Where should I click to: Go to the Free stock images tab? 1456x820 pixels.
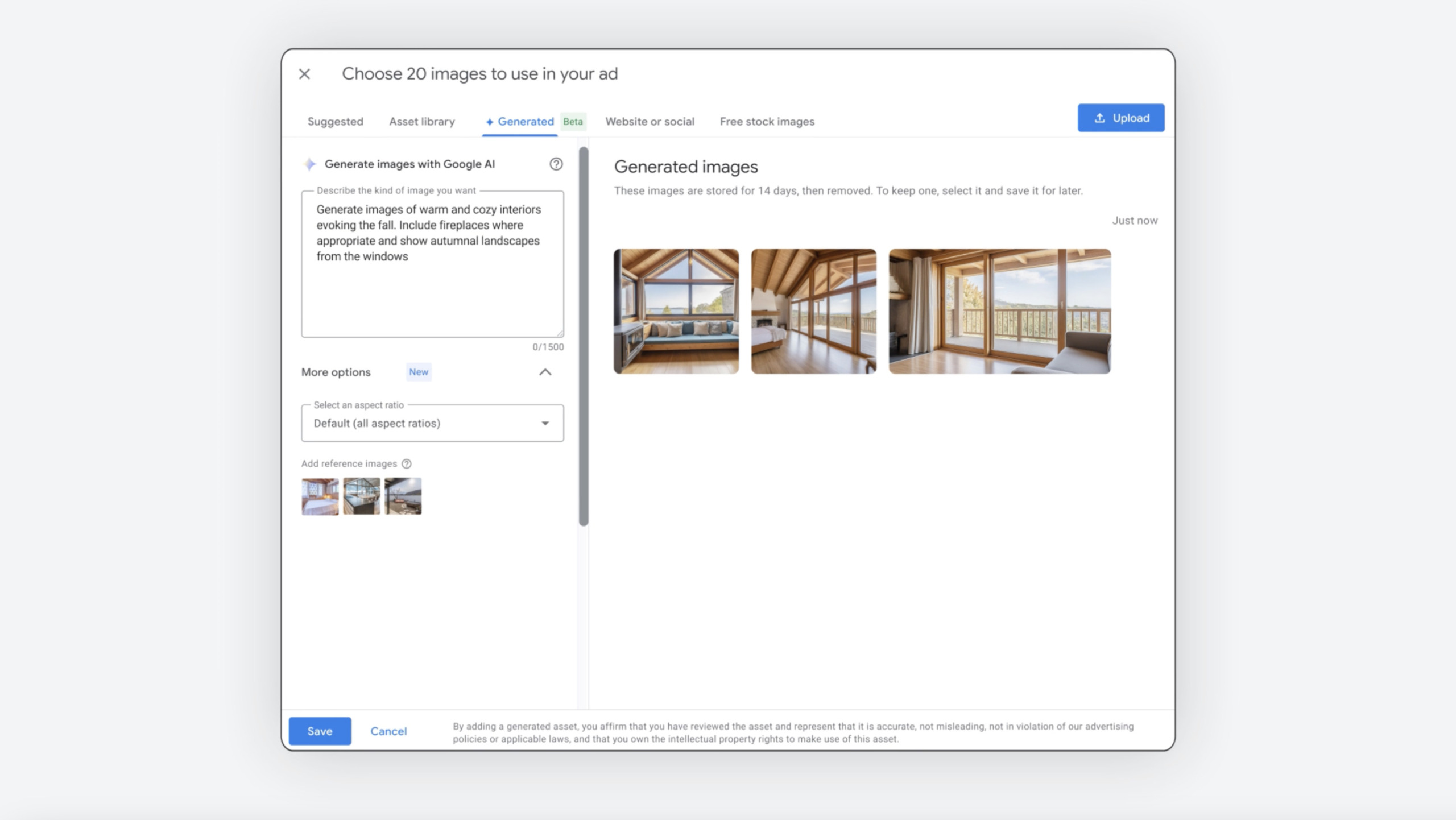767,121
